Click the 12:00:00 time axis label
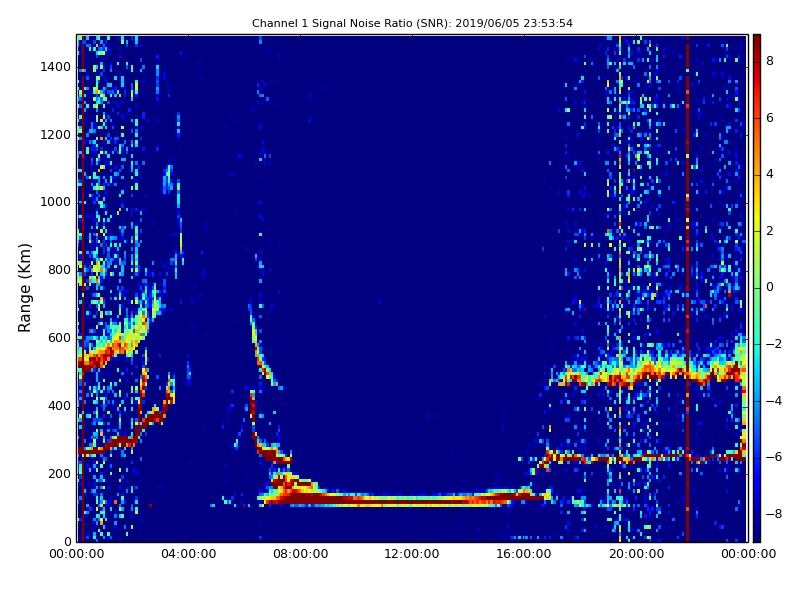Image resolution: width=800 pixels, height=600 pixels. [412, 554]
